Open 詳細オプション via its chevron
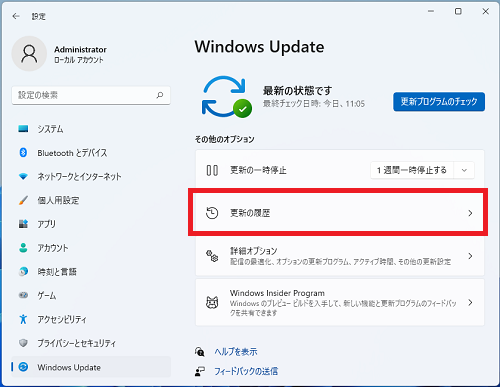The width and height of the screenshot is (500, 387). click(x=470, y=256)
